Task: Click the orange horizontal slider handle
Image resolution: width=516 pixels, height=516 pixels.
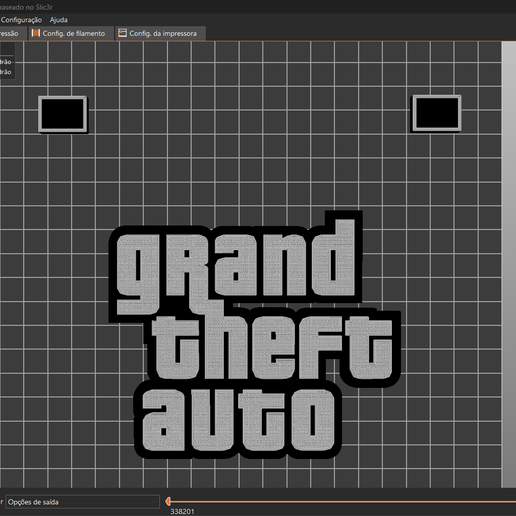Action: click(x=168, y=501)
